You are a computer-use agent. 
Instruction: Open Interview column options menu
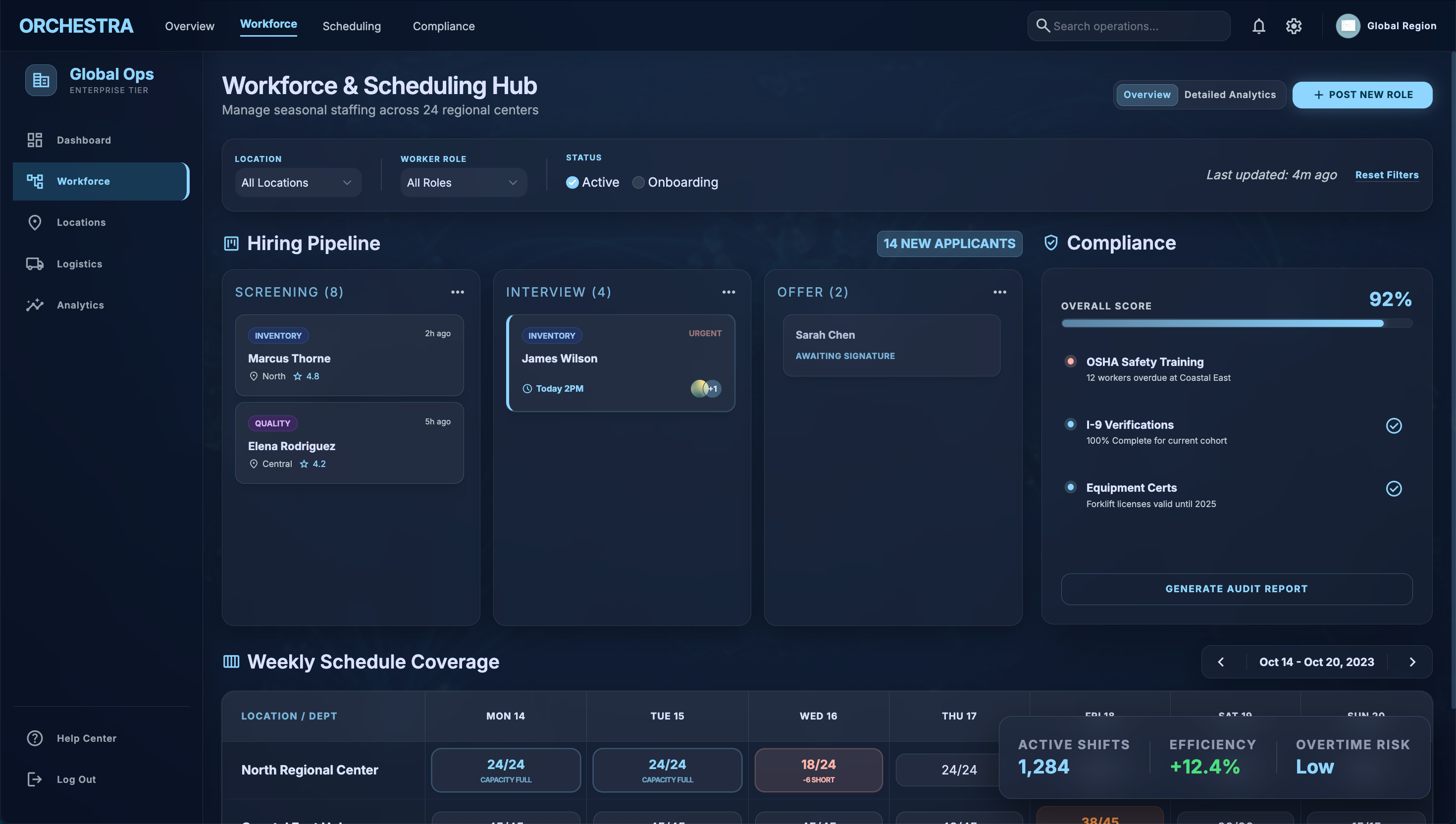(x=728, y=292)
